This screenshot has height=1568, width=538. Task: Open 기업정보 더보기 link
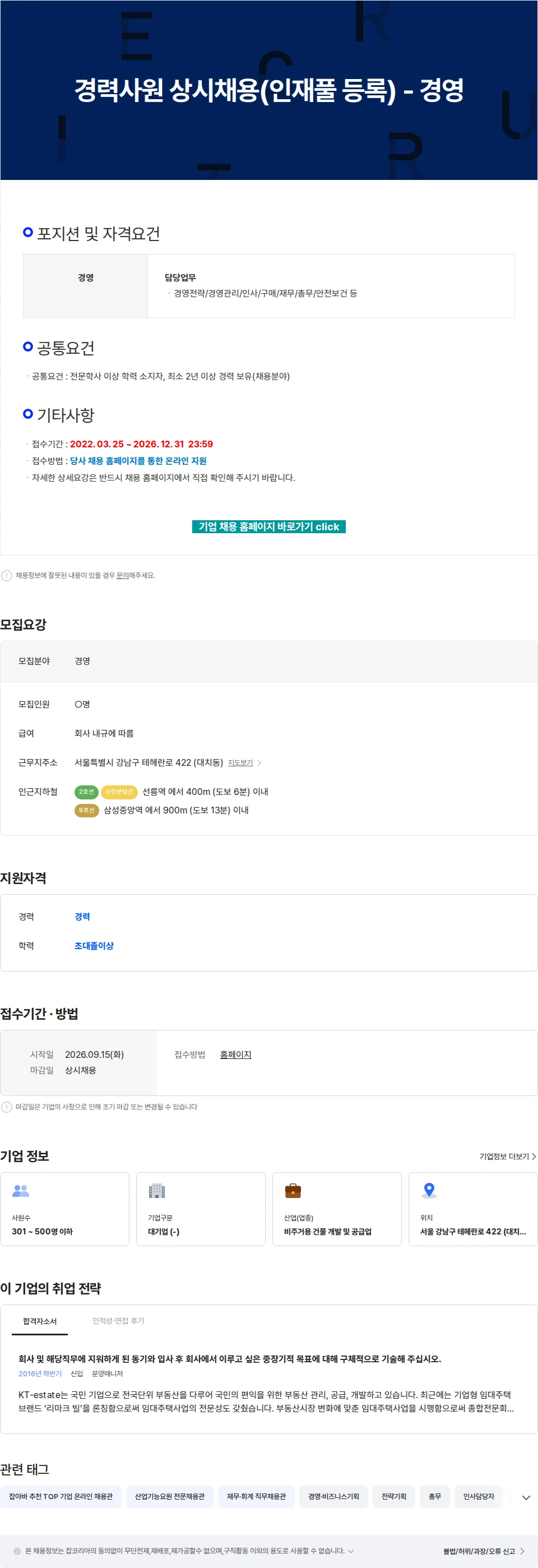click(x=508, y=1157)
